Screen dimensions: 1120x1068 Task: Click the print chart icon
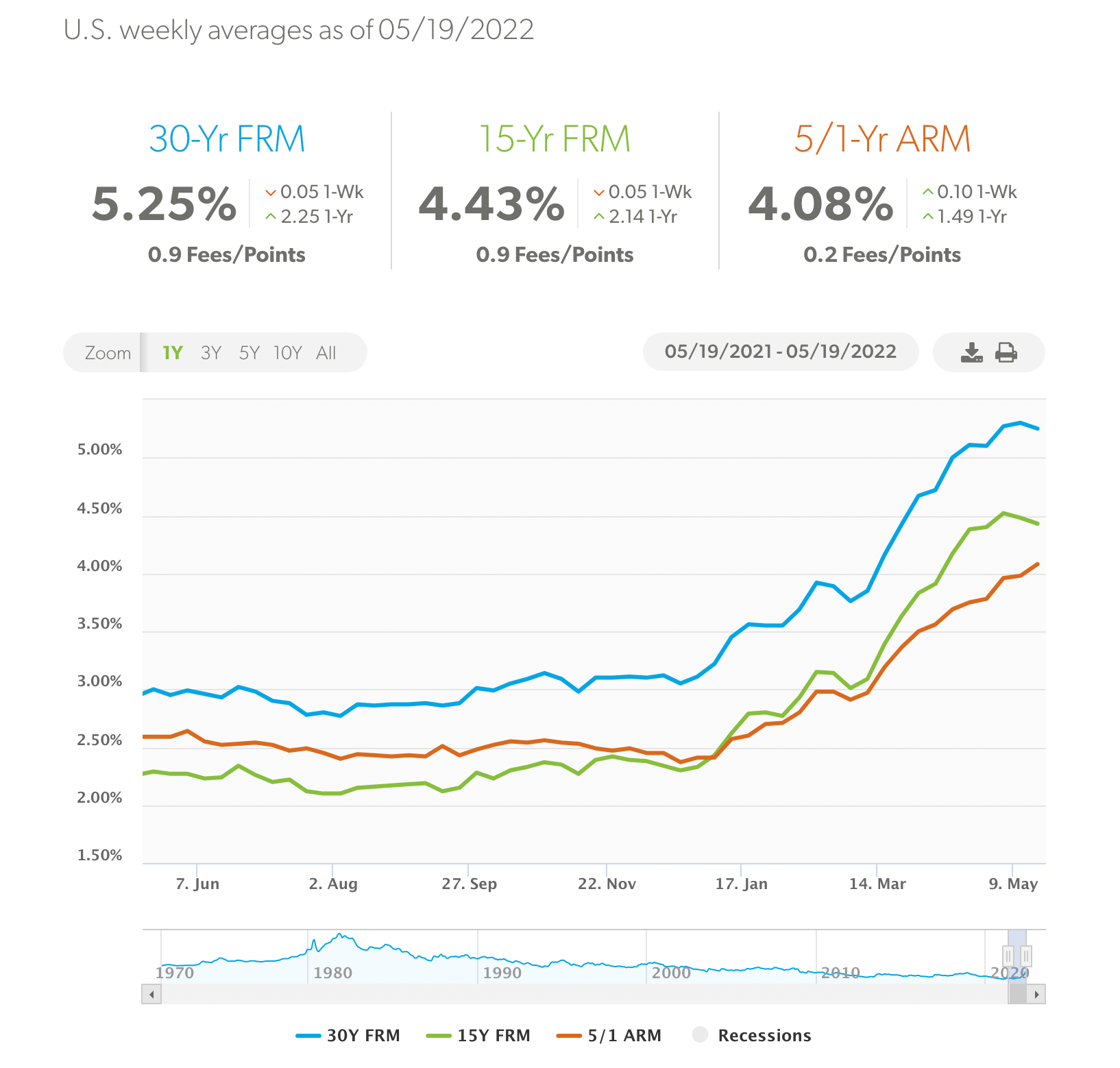[x=1006, y=352]
